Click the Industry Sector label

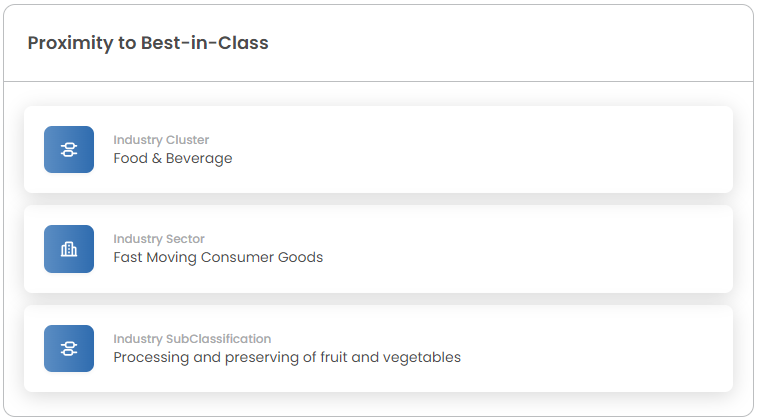tap(158, 239)
